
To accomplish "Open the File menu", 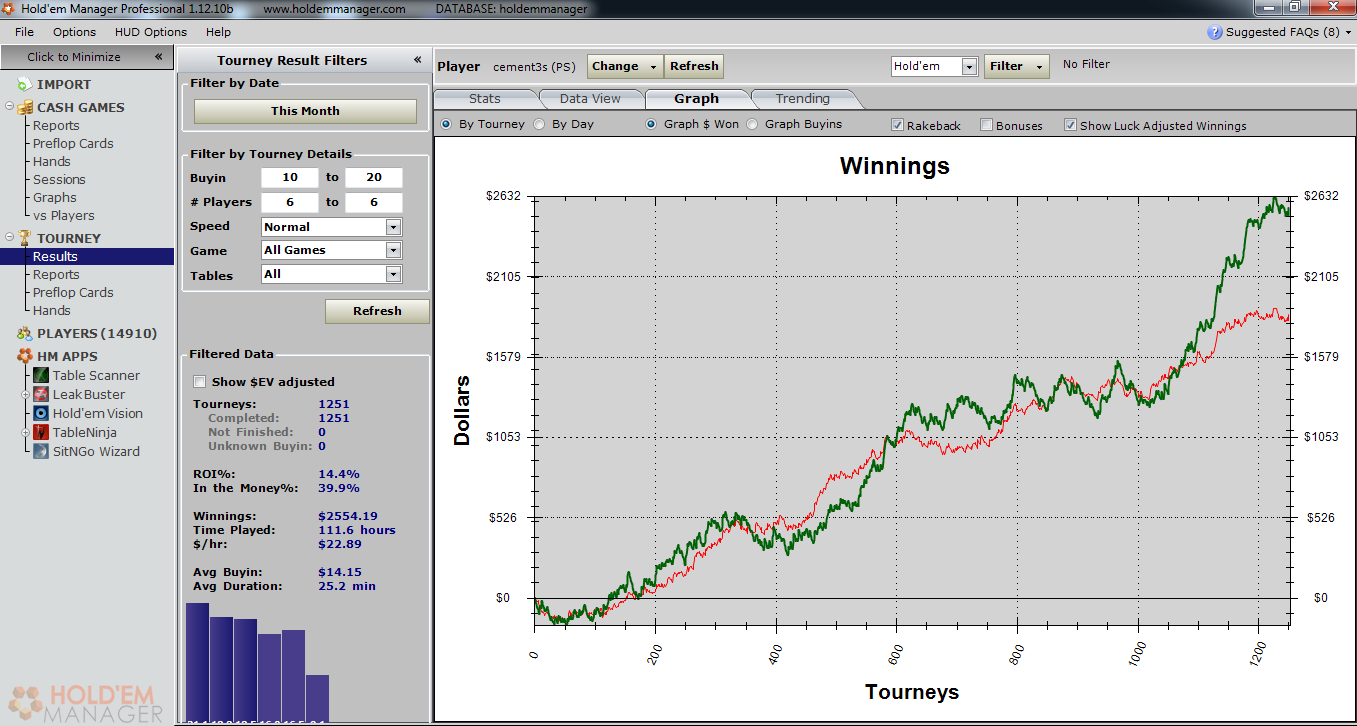I will coord(25,32).
